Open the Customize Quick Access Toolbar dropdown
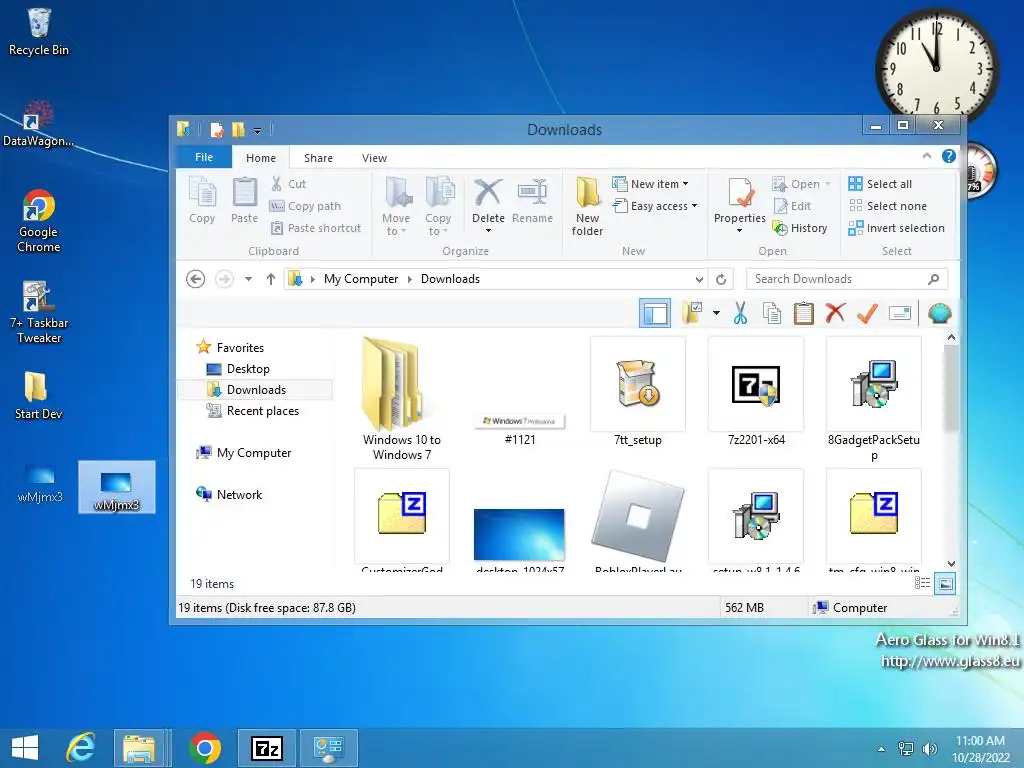The image size is (1024, 768). click(257, 130)
